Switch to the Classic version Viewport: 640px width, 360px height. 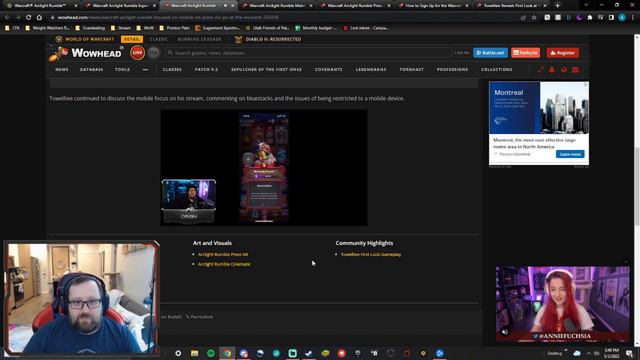pyautogui.click(x=159, y=39)
